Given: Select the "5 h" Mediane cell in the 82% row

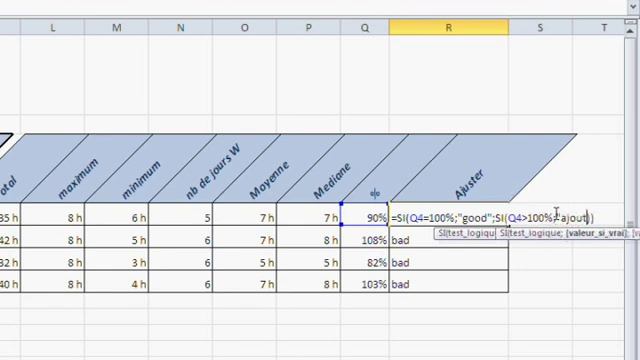Looking at the screenshot, I should click(x=309, y=259).
